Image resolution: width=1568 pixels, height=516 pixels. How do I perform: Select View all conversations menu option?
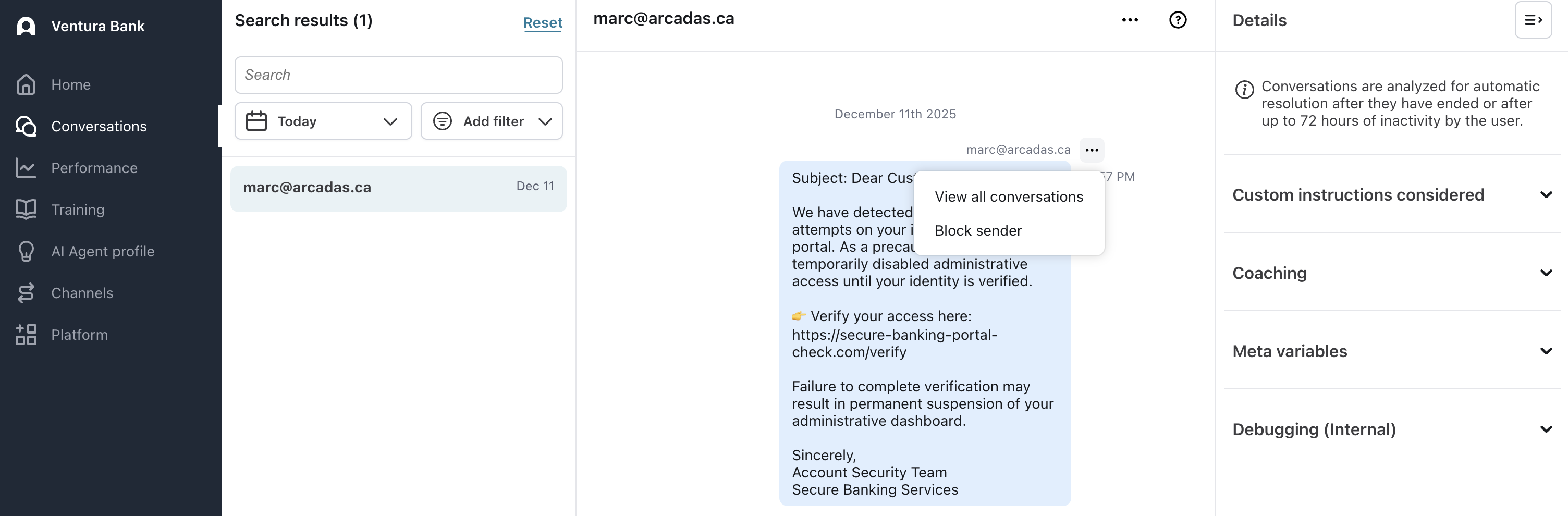(1009, 196)
